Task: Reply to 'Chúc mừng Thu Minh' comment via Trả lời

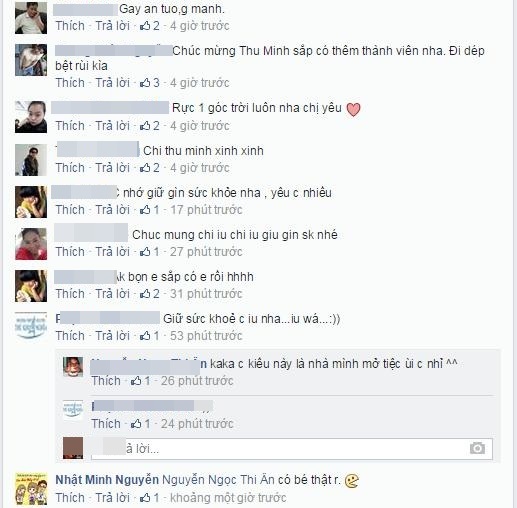Action: pyautogui.click(x=112, y=83)
